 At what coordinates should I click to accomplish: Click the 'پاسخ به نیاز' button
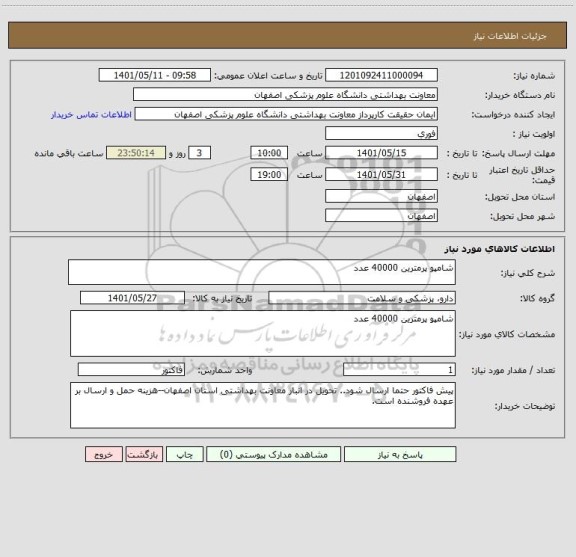(x=400, y=454)
